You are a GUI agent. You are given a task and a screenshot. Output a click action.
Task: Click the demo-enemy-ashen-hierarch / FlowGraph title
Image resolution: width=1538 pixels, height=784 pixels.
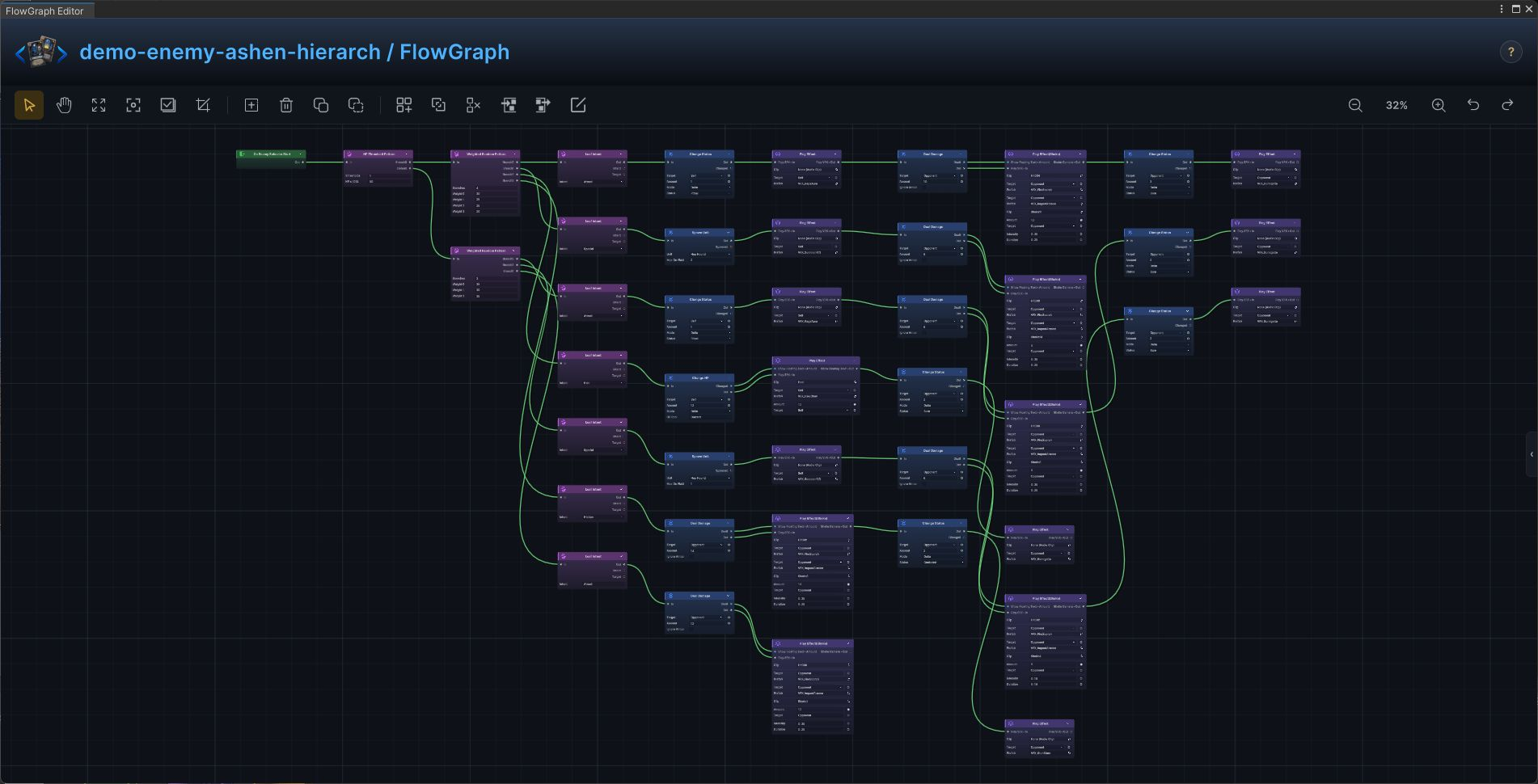point(294,52)
